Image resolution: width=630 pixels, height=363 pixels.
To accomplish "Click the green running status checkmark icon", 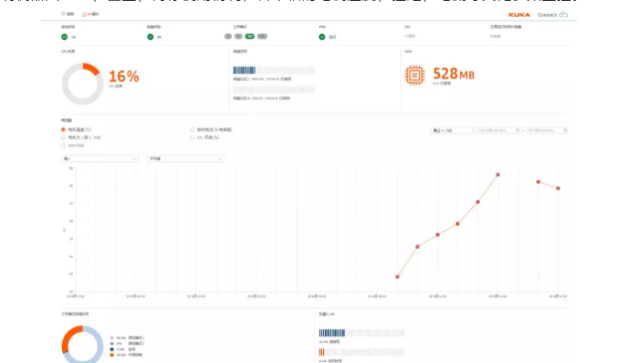I will click(322, 37).
